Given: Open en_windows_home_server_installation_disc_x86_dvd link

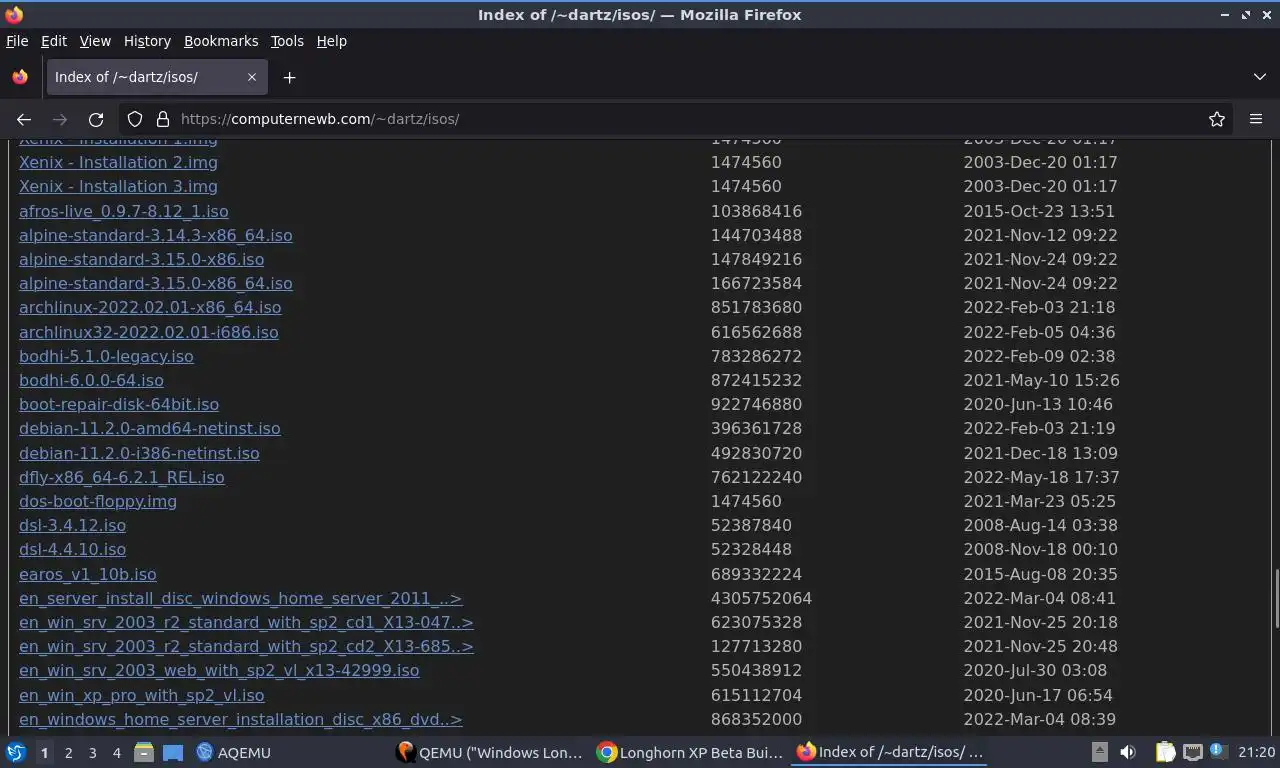Looking at the screenshot, I should (x=241, y=719).
